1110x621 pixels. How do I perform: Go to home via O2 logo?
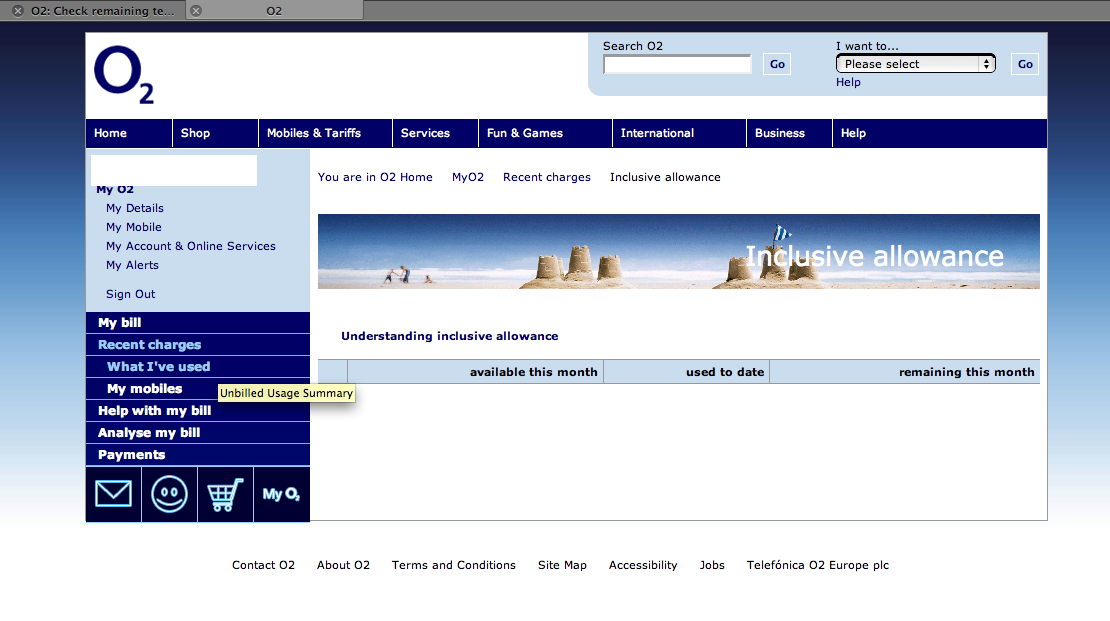tap(124, 75)
